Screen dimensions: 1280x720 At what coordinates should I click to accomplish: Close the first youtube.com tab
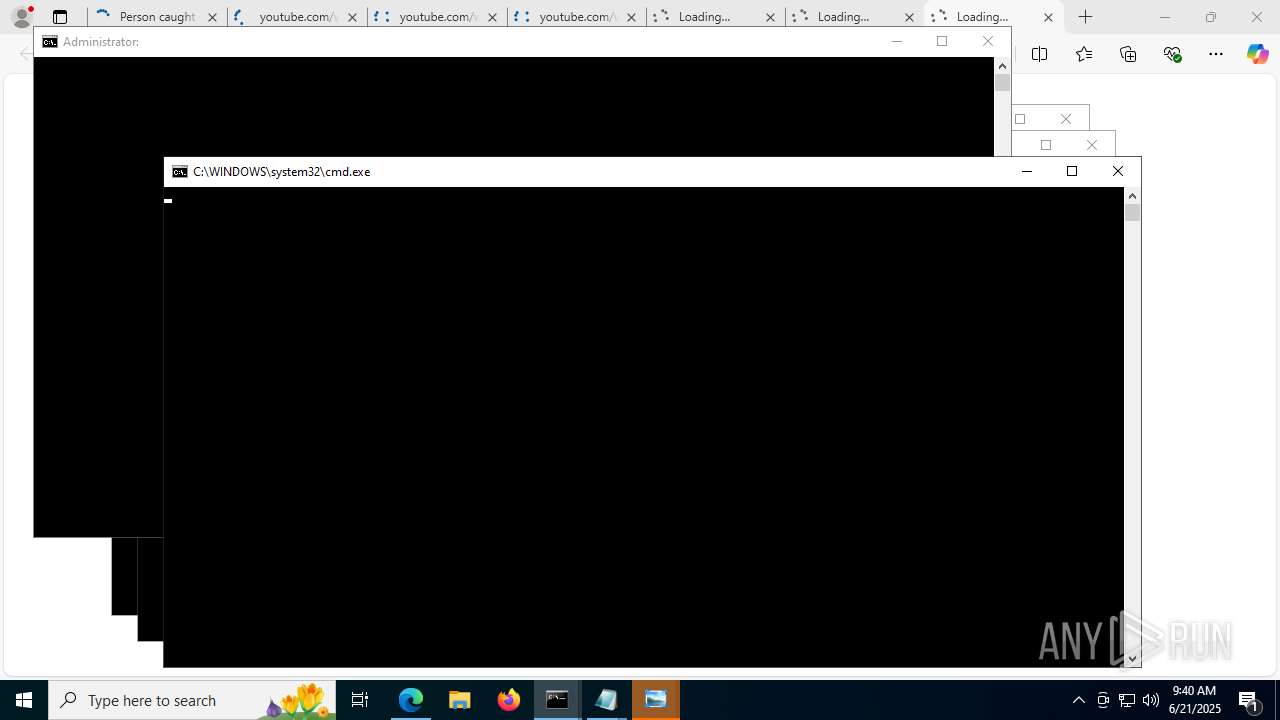(x=352, y=17)
